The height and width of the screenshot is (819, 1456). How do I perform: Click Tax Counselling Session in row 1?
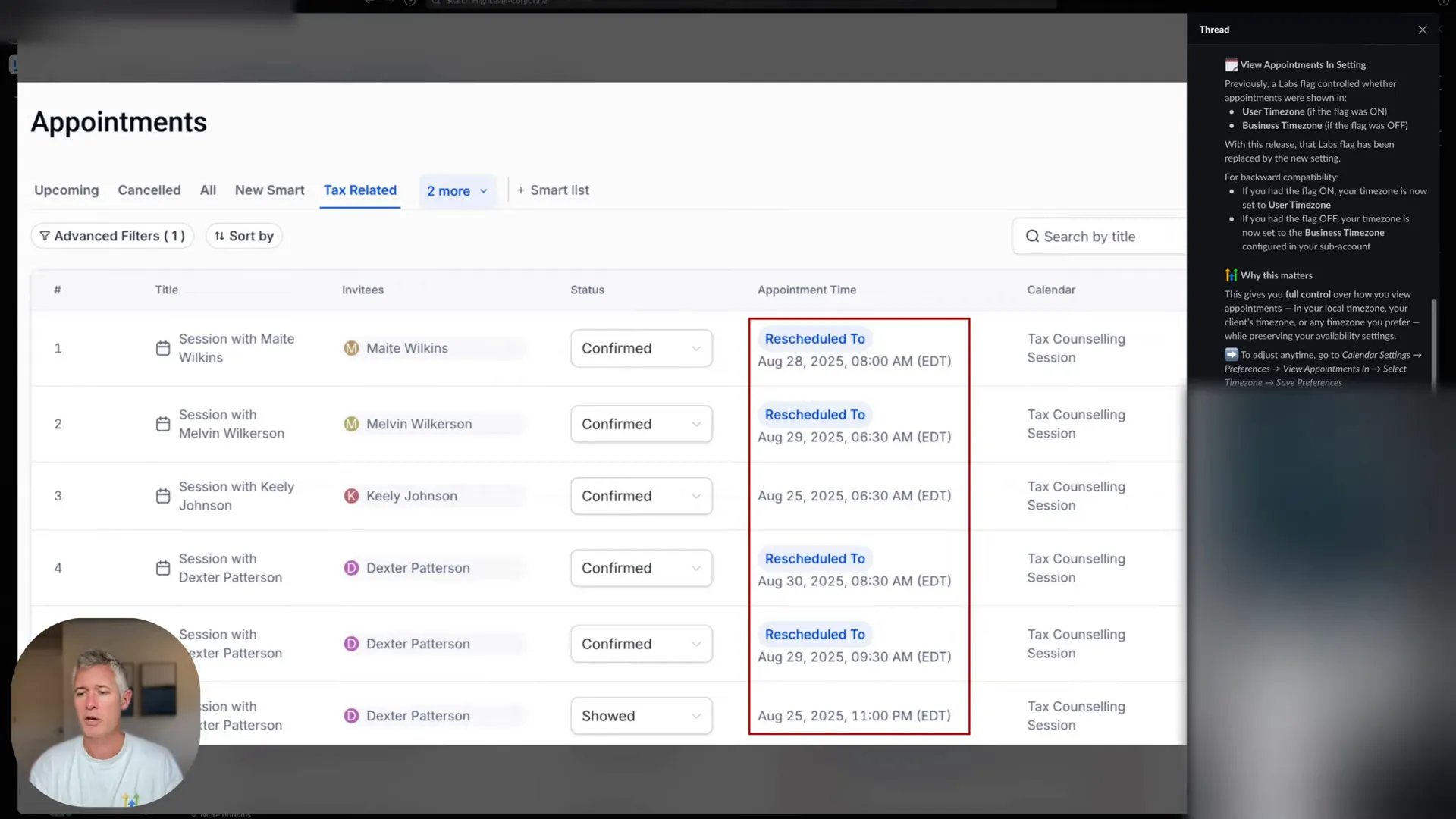coord(1076,348)
